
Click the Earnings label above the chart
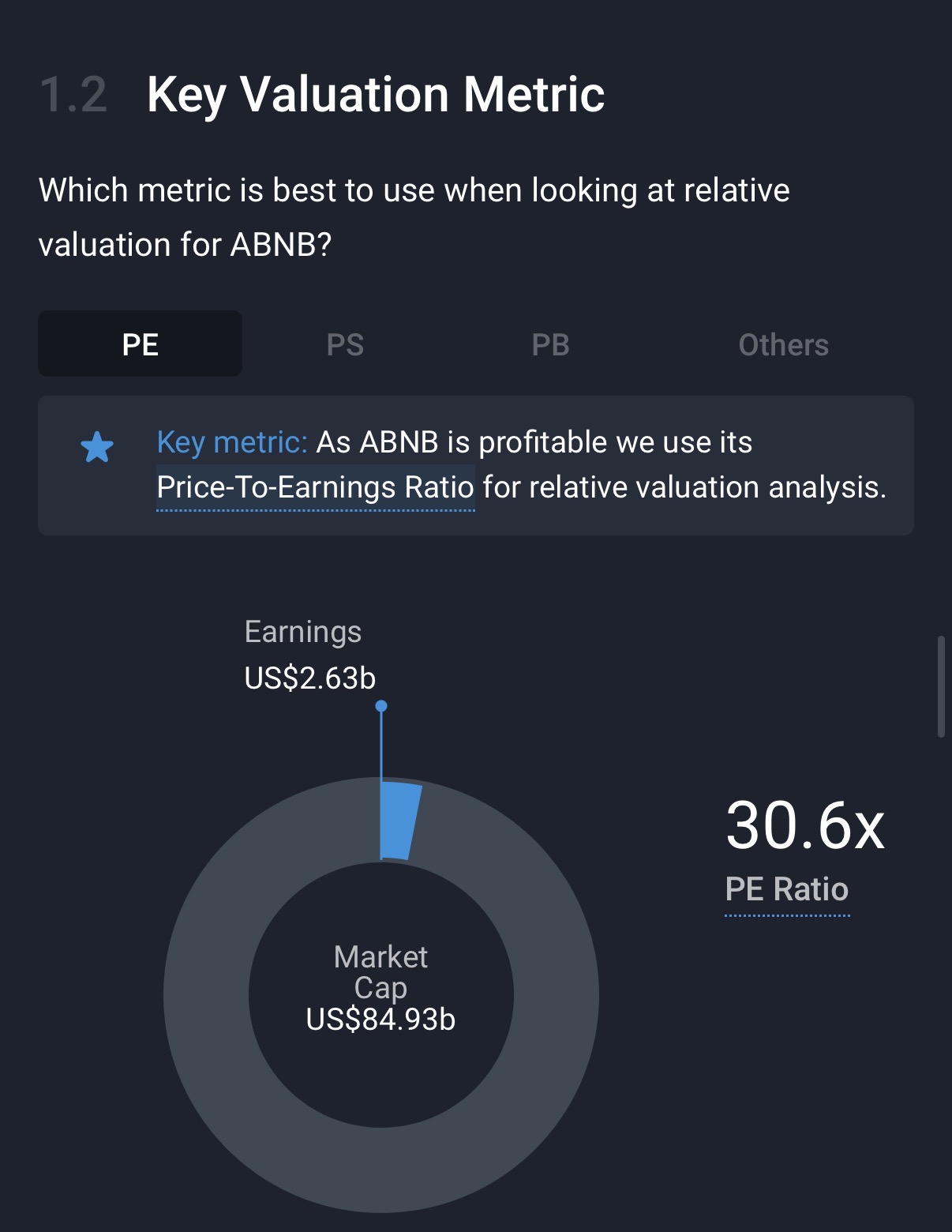(303, 632)
